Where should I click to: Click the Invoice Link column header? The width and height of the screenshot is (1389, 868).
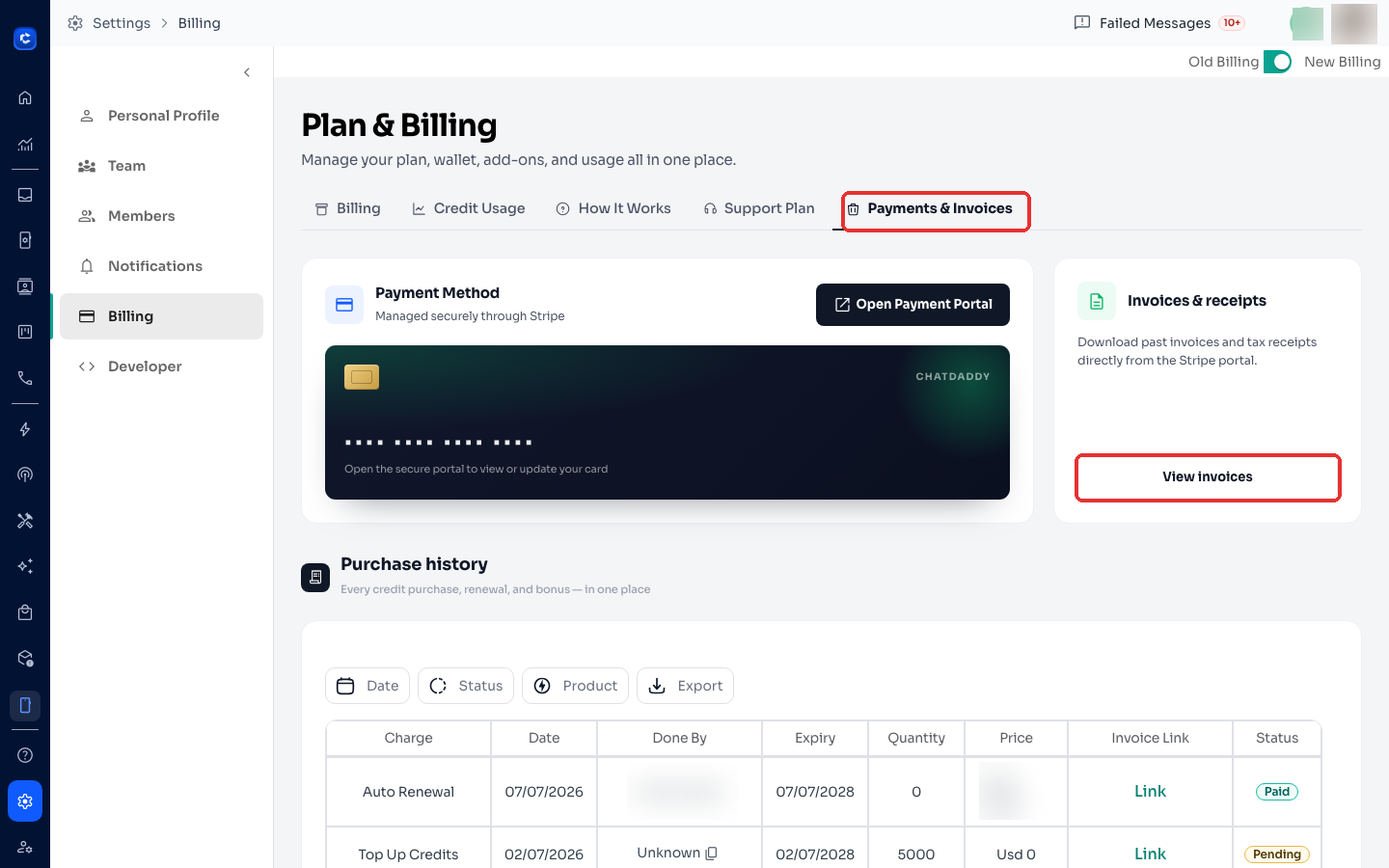(1150, 738)
